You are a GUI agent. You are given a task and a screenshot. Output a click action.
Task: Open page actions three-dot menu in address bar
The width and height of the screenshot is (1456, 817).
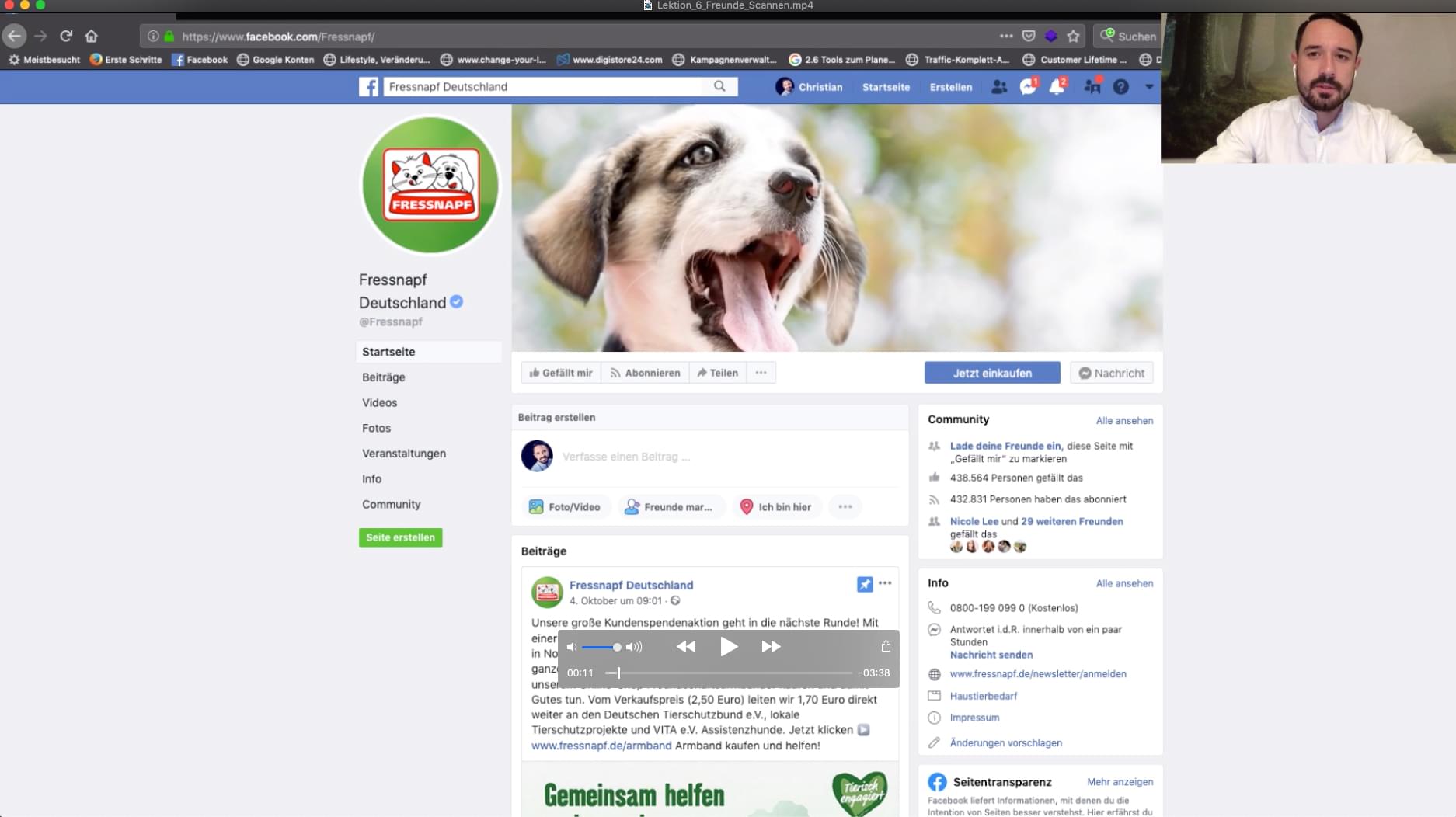pos(1006,36)
